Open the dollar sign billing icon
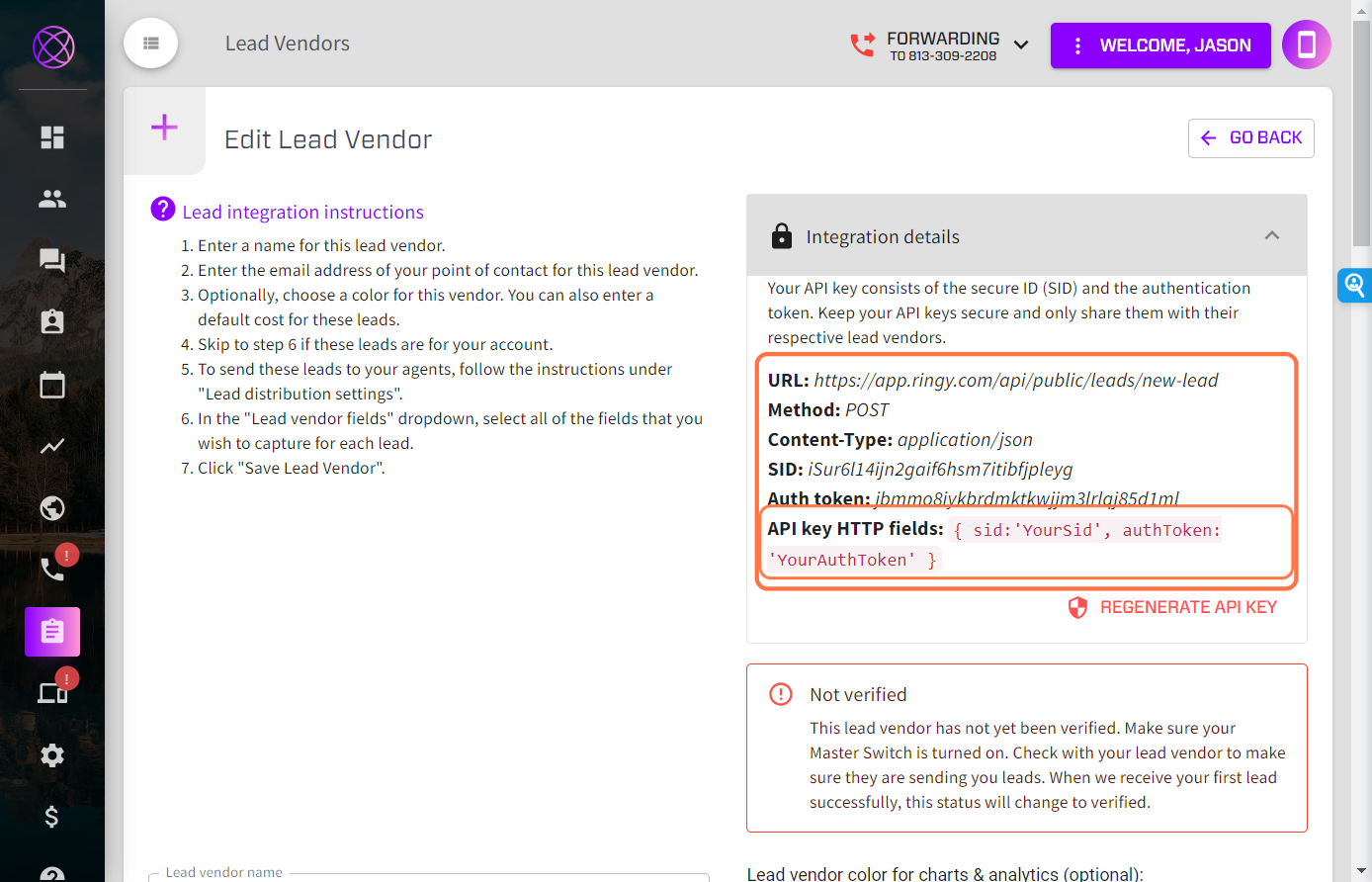1372x882 pixels. coord(52,817)
